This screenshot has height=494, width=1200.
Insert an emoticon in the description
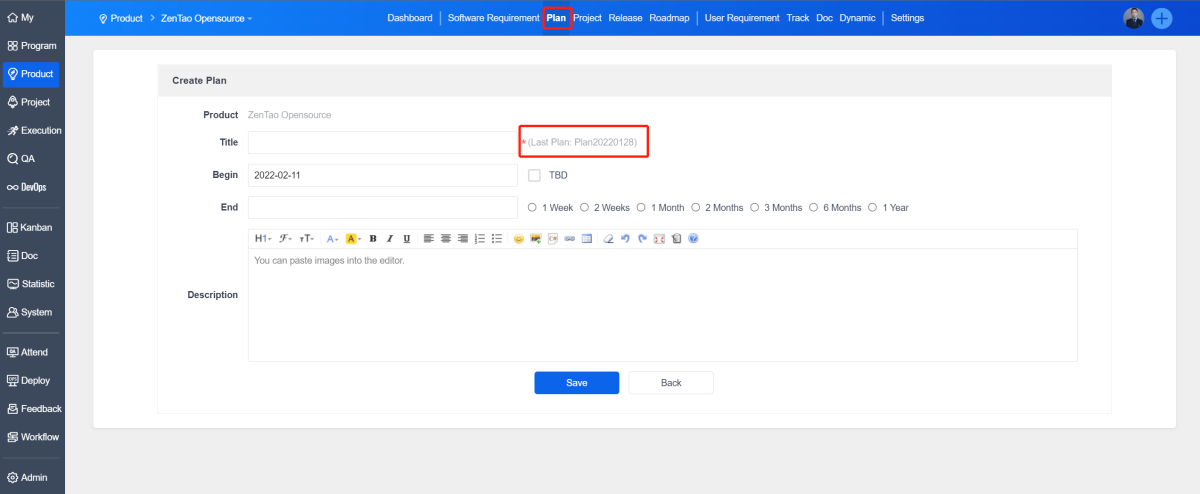point(519,239)
